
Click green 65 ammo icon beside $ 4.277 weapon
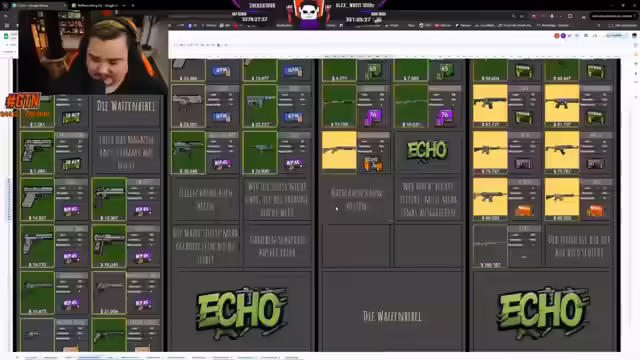373,71
